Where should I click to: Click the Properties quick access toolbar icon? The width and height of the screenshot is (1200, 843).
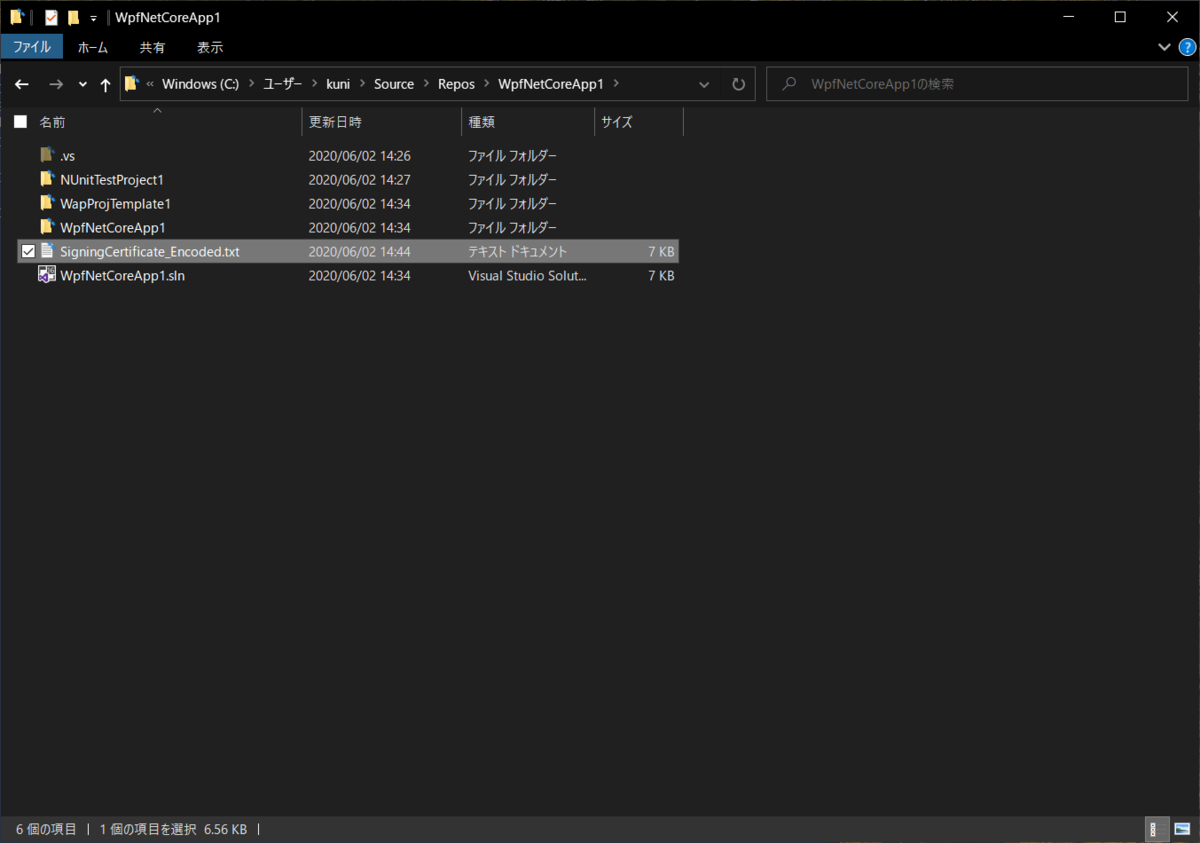tap(52, 17)
